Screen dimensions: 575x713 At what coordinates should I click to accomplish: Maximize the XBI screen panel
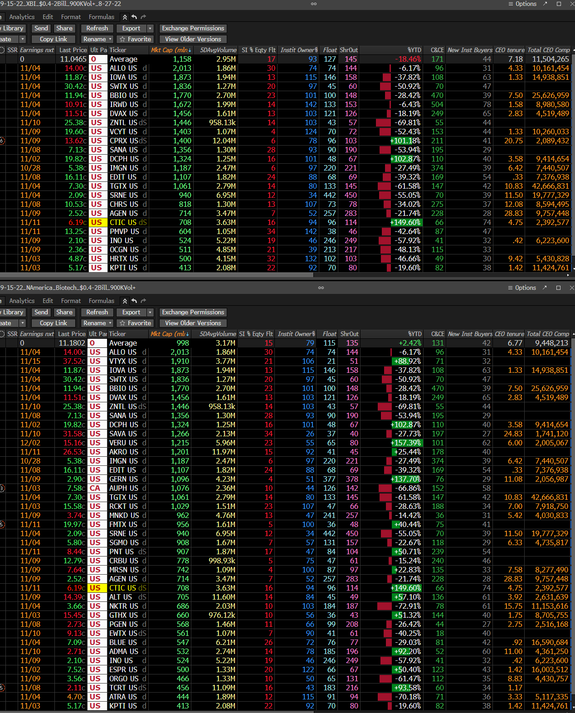click(x=559, y=4)
